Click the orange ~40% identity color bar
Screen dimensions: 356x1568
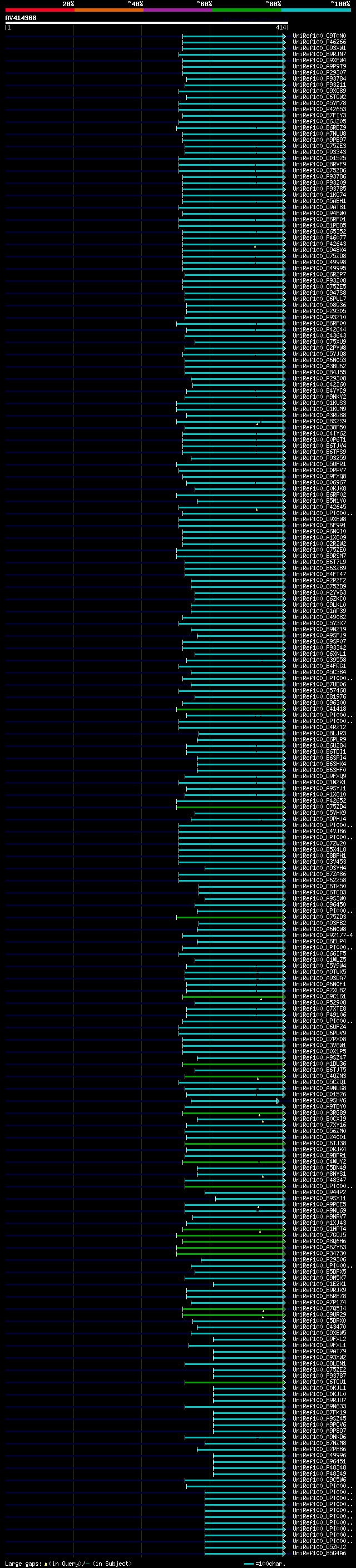(109, 10)
